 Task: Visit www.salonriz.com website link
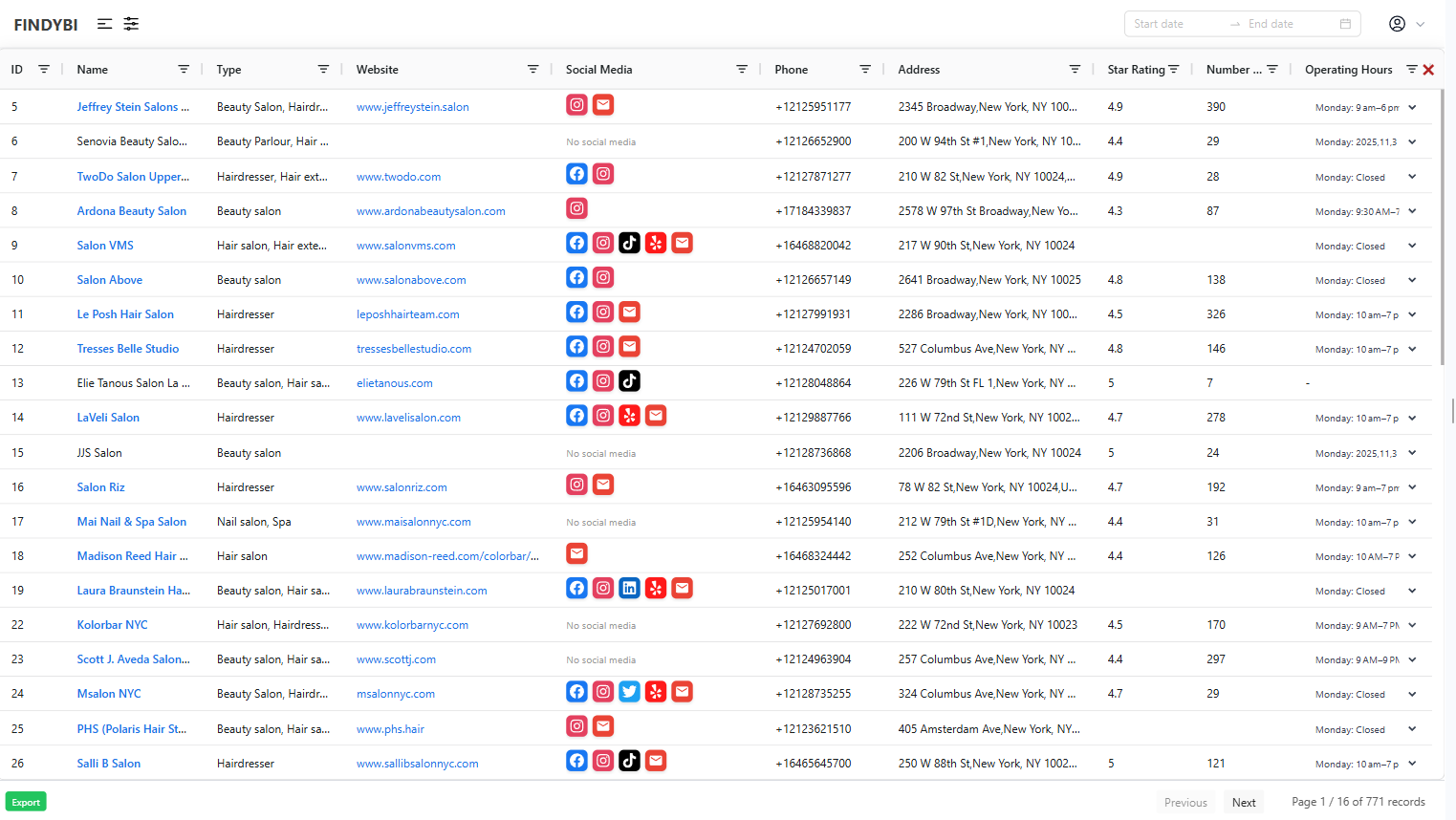[x=402, y=487]
